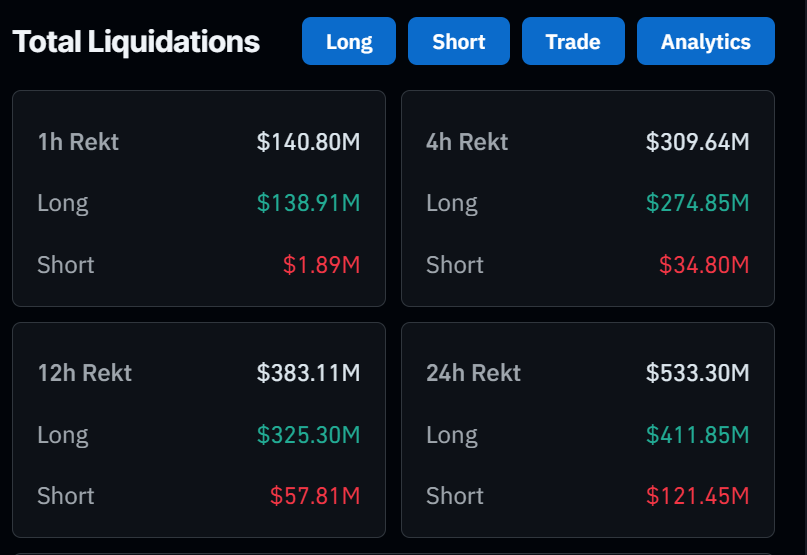The width and height of the screenshot is (807, 555).
Task: Click the 24h Long value $411.85M
Action: coord(697,435)
